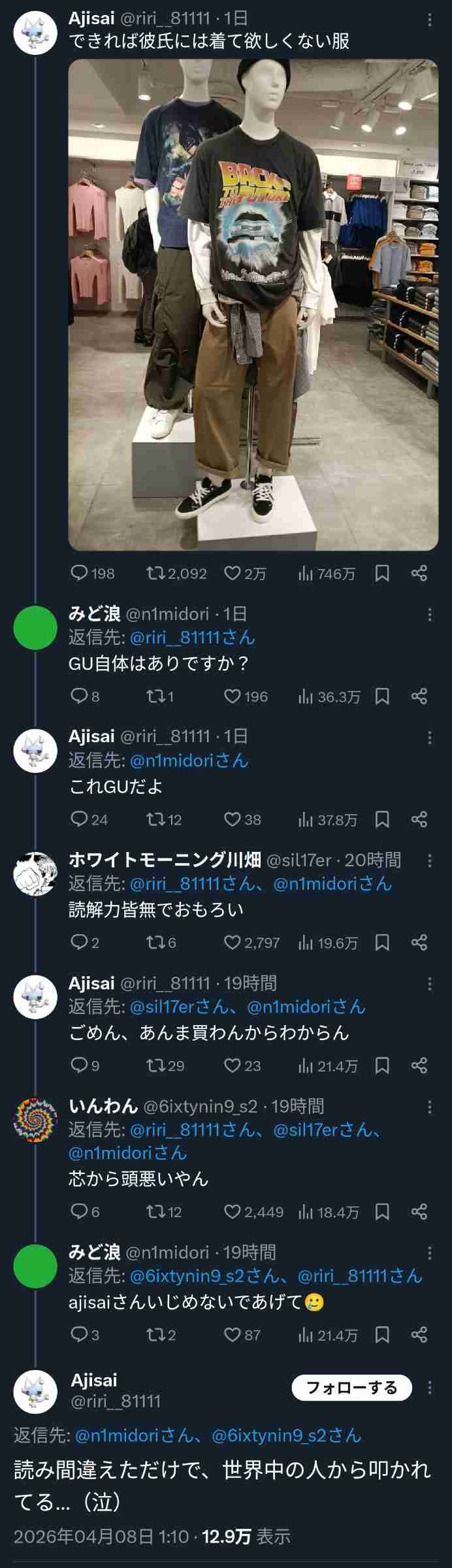Reply to the 'これGUだよ' tweet

79,819
